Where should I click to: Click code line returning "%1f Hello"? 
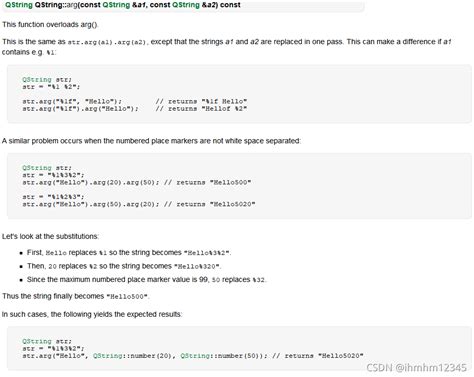[x=135, y=101]
